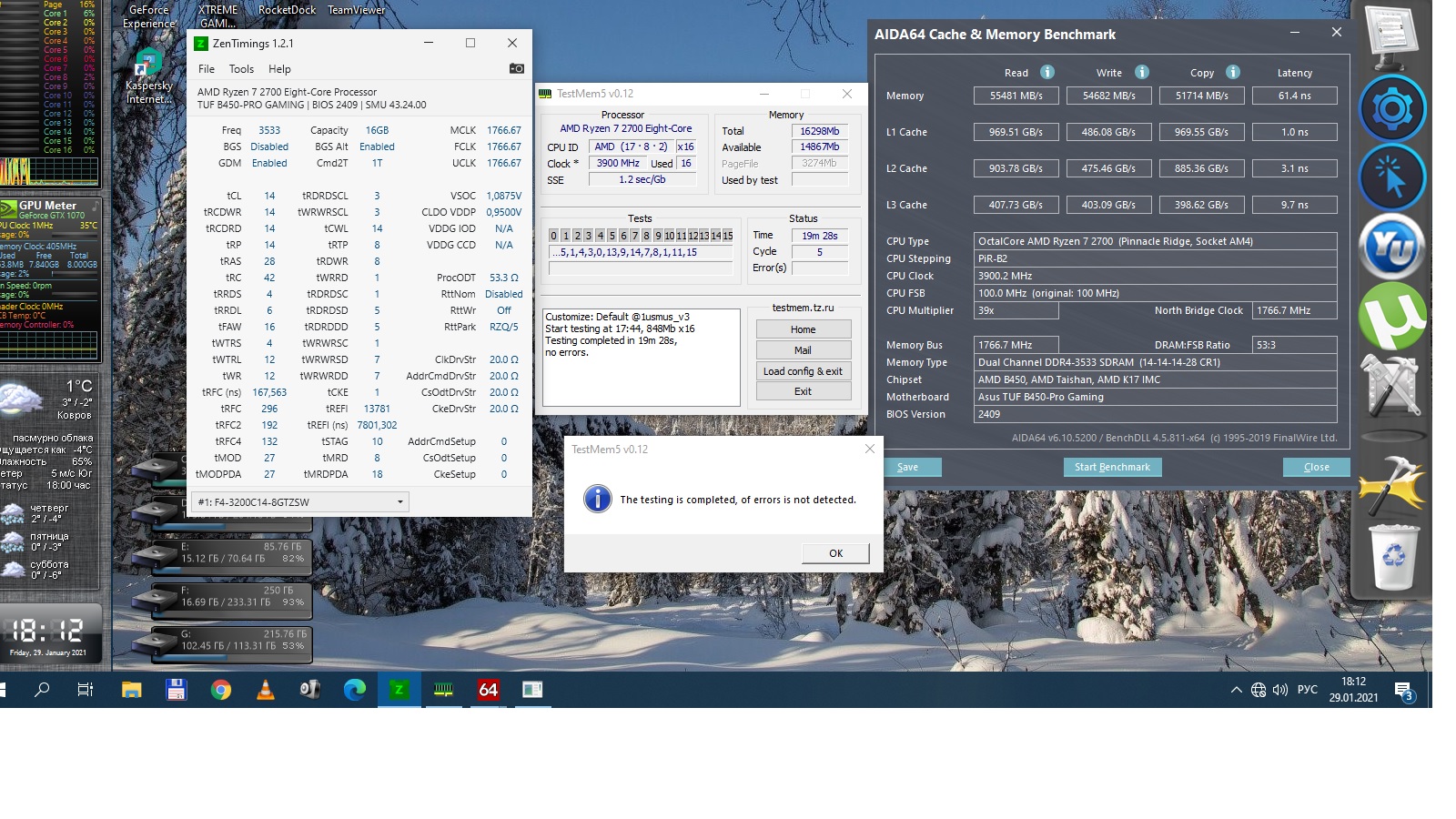Switch to ZenTimings on the taskbar
Image resolution: width=1456 pixels, height=819 pixels.
pyautogui.click(x=399, y=690)
